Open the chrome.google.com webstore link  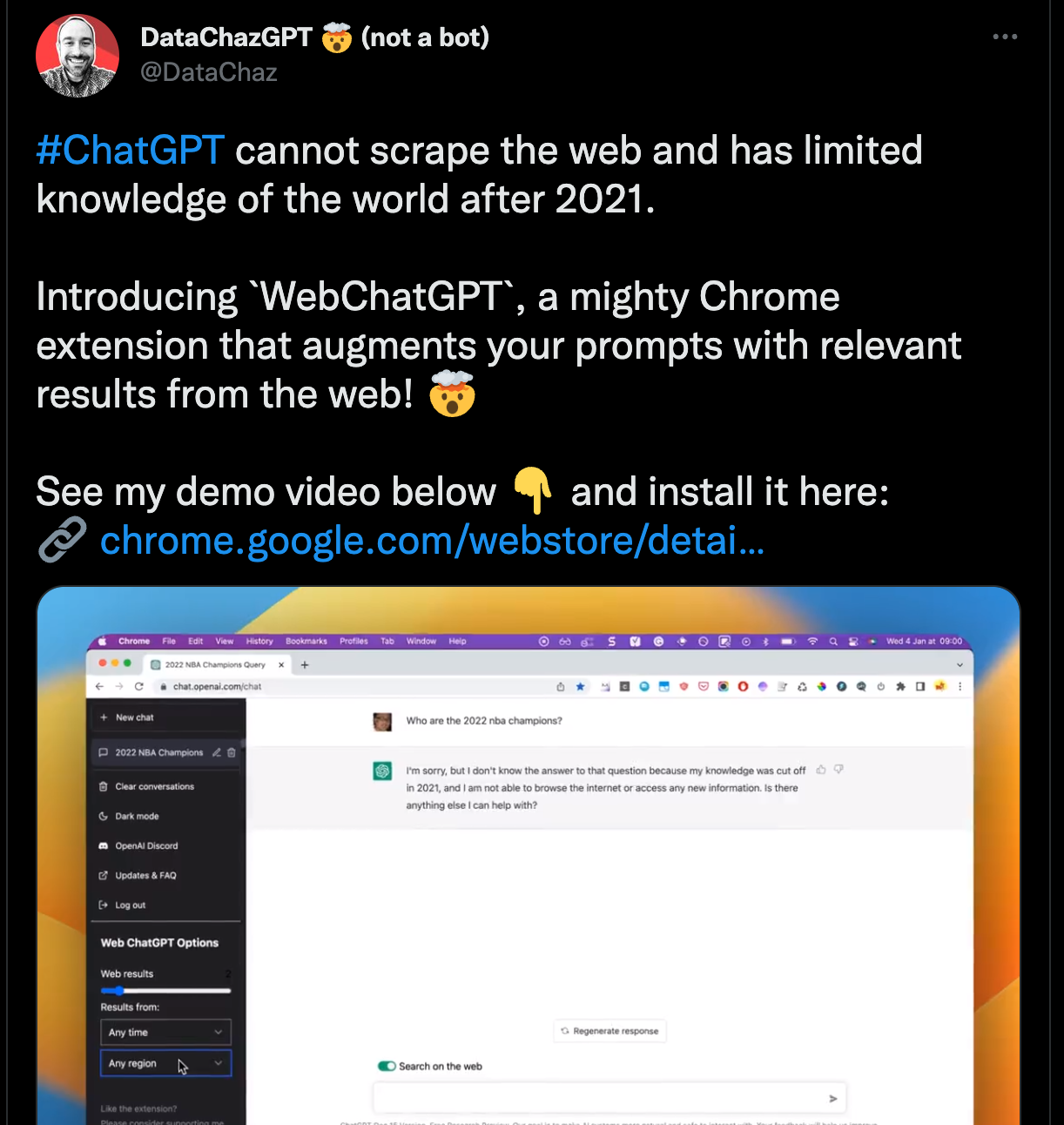(432, 540)
